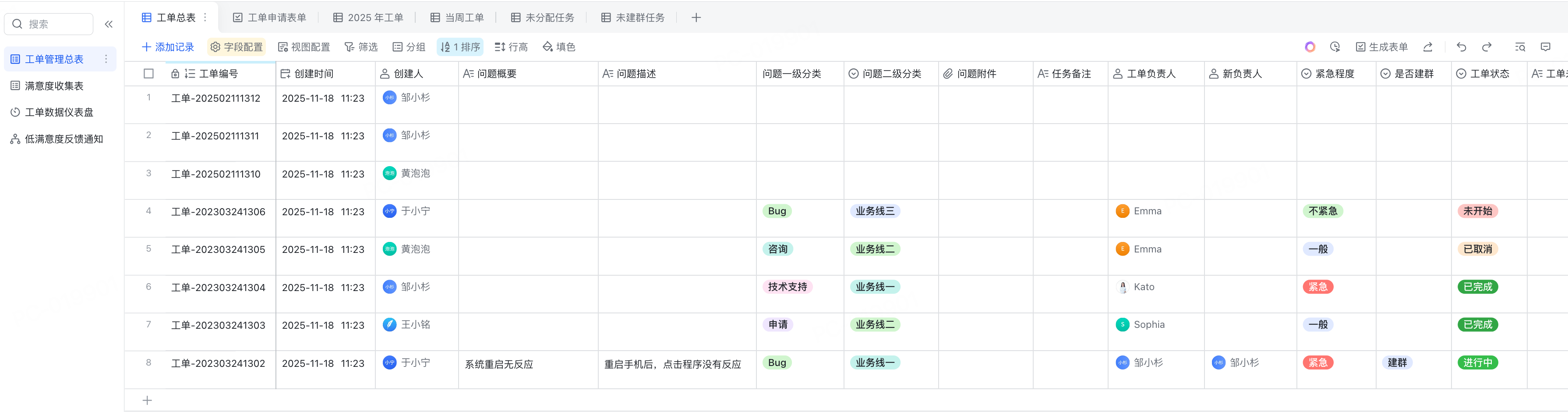The width and height of the screenshot is (1568, 412).
Task: Open the 1 排序 sort settings
Action: click(460, 47)
